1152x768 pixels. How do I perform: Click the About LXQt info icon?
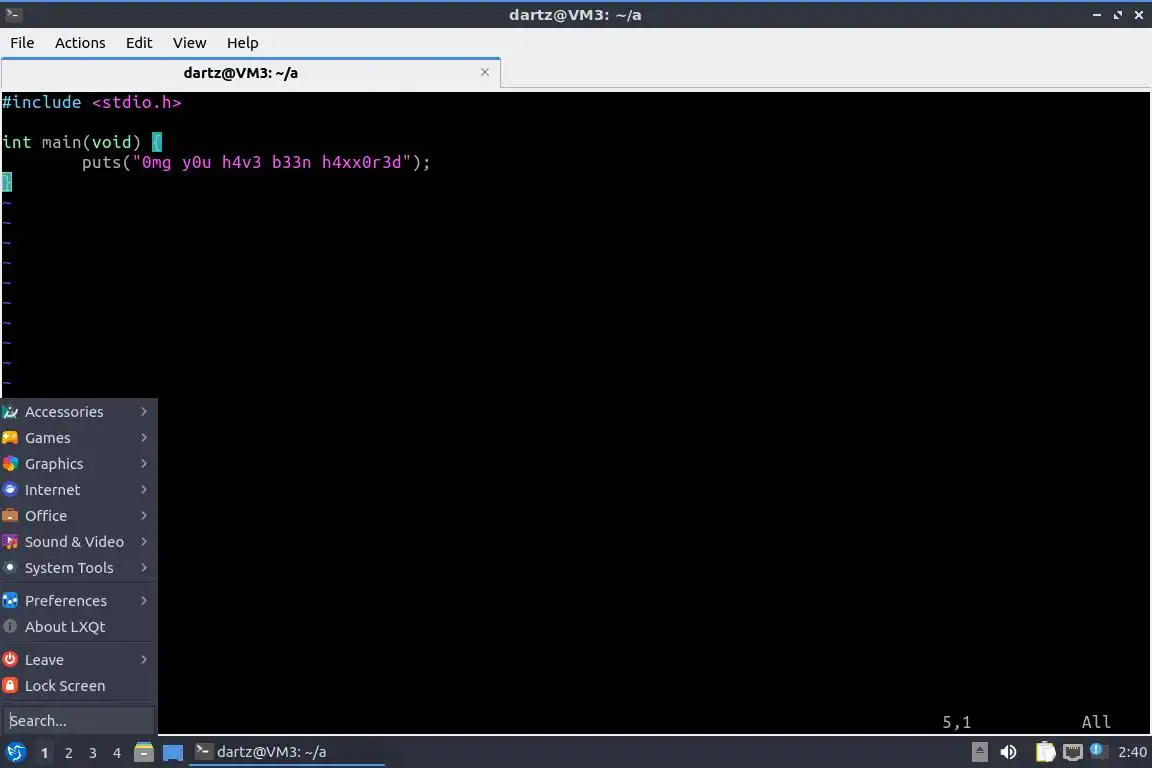(x=10, y=626)
